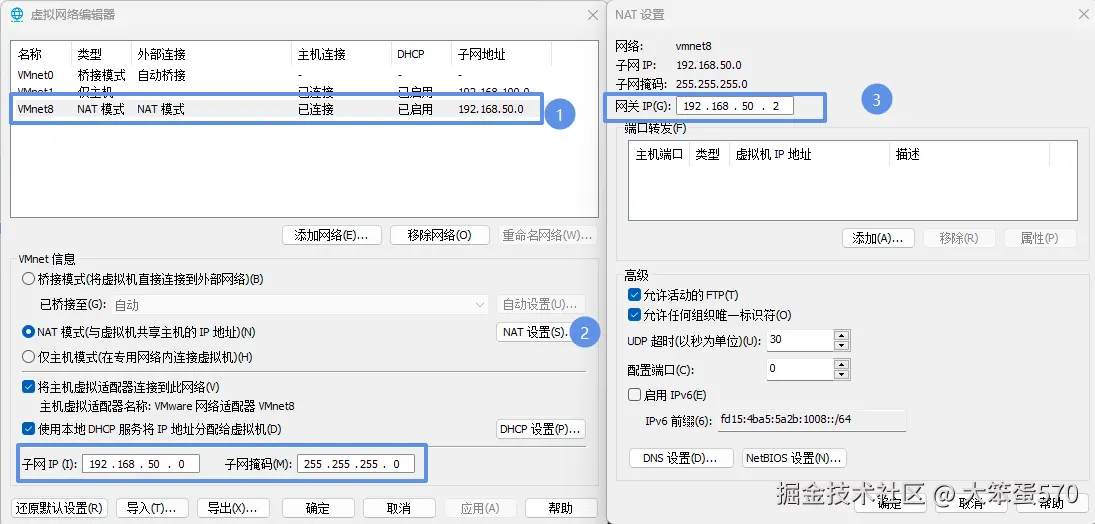This screenshot has height=524, width=1095.
Task: Toggle 使用本地 DHCP 服务 checkbox
Action: click(28, 428)
